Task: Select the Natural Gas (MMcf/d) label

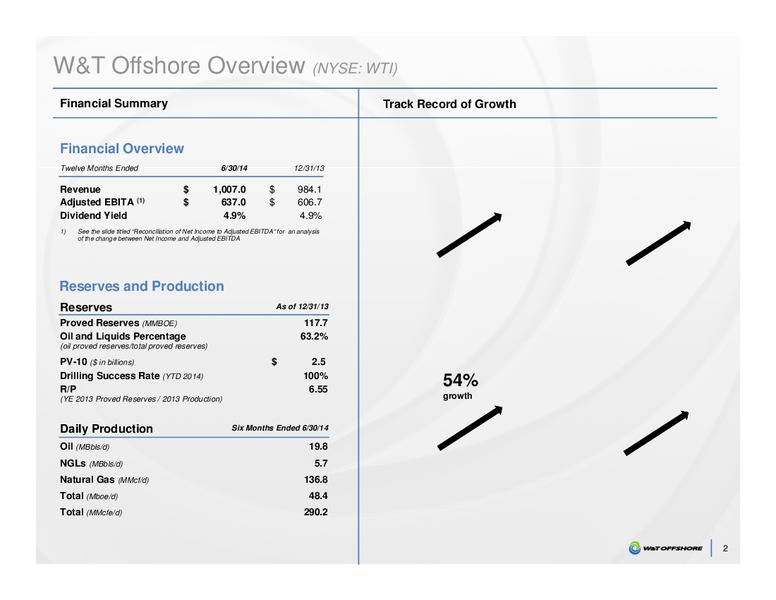Action: 104,480
